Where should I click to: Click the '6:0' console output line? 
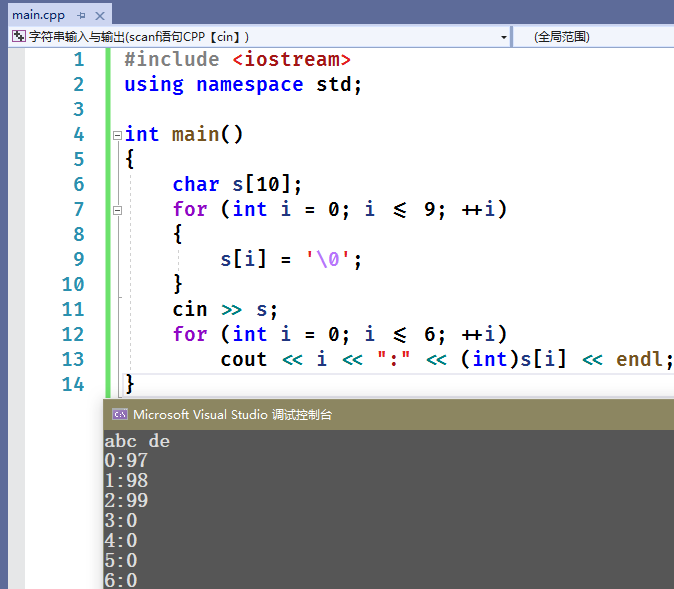tap(121, 580)
